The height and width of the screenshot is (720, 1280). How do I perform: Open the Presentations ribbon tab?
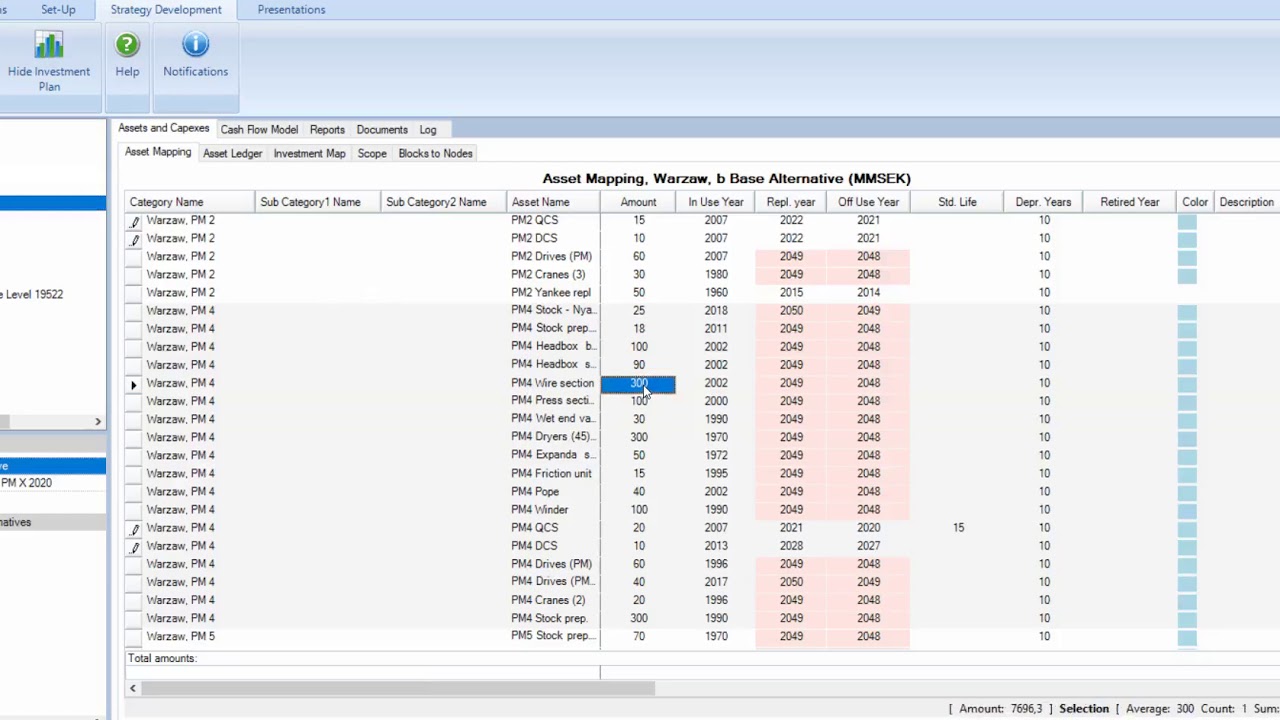pyautogui.click(x=291, y=10)
